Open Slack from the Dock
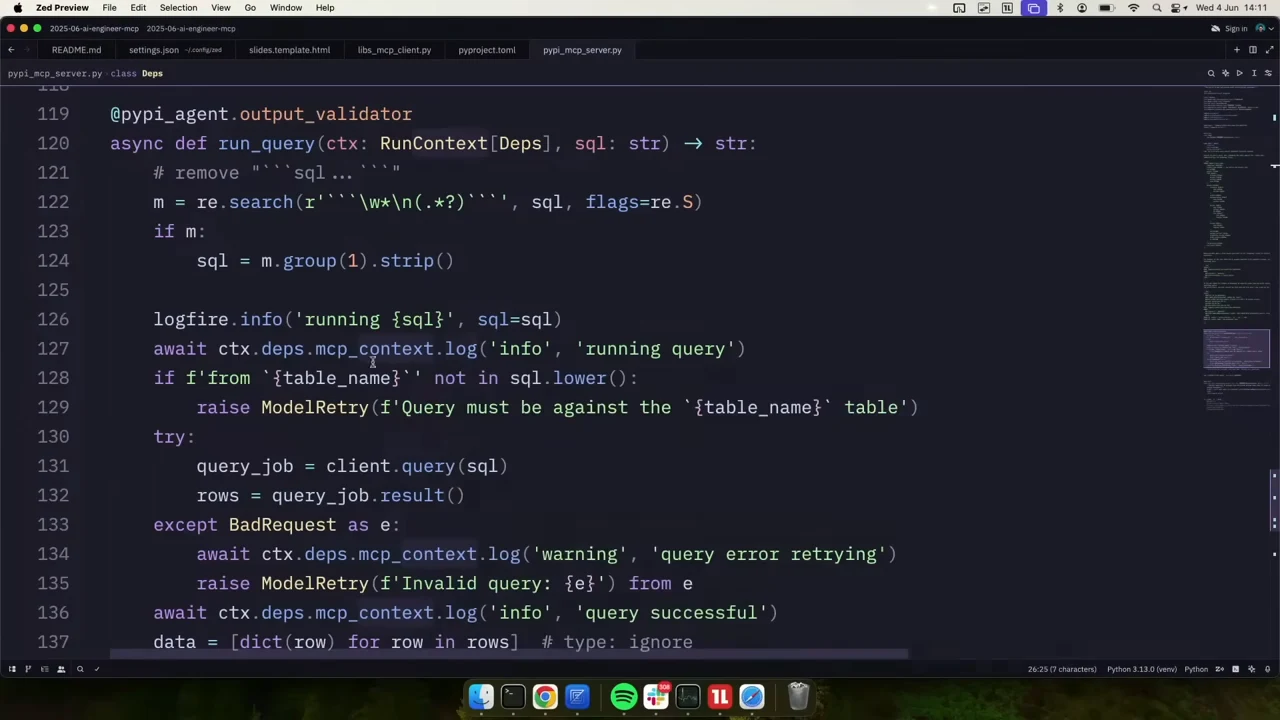1280x720 pixels. tap(656, 696)
